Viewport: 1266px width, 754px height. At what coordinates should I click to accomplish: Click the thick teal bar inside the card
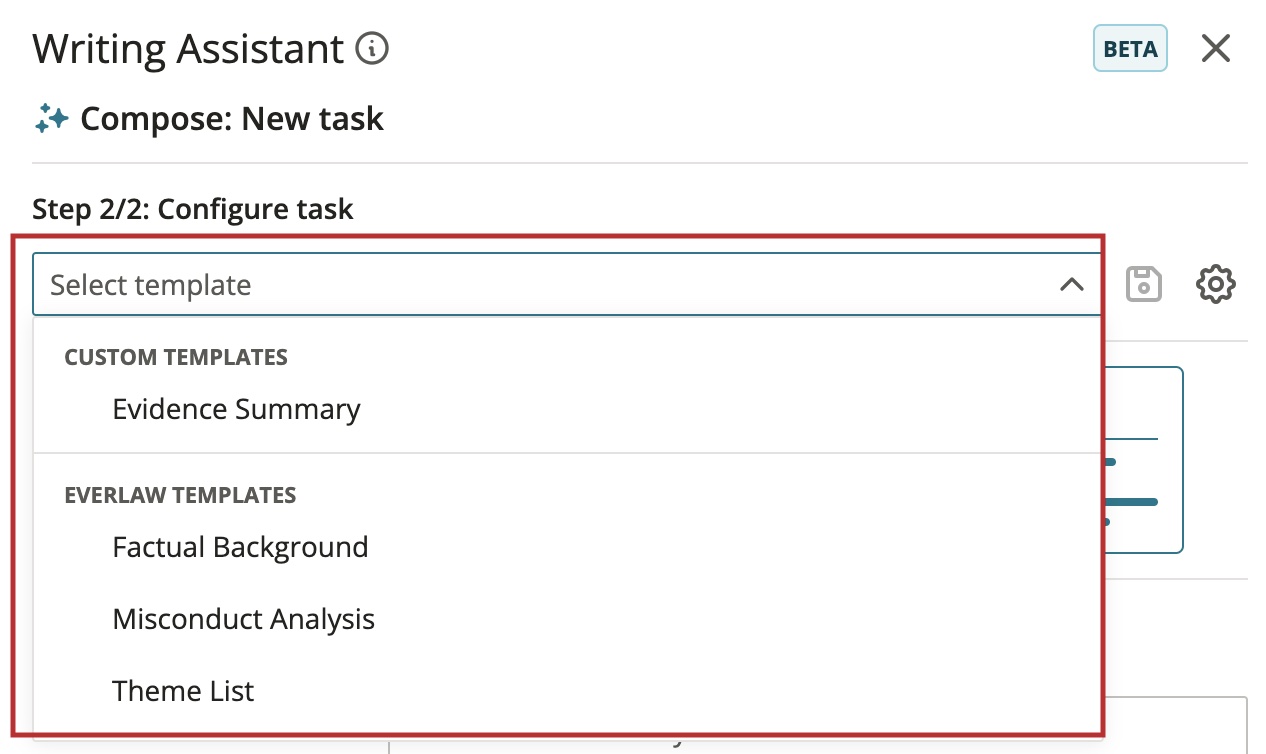tap(1131, 501)
